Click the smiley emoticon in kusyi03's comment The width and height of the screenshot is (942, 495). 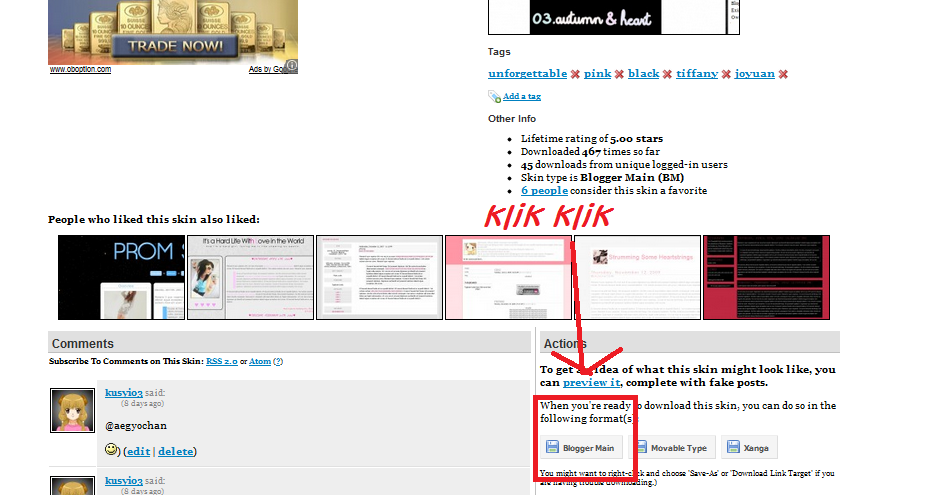[x=111, y=449]
